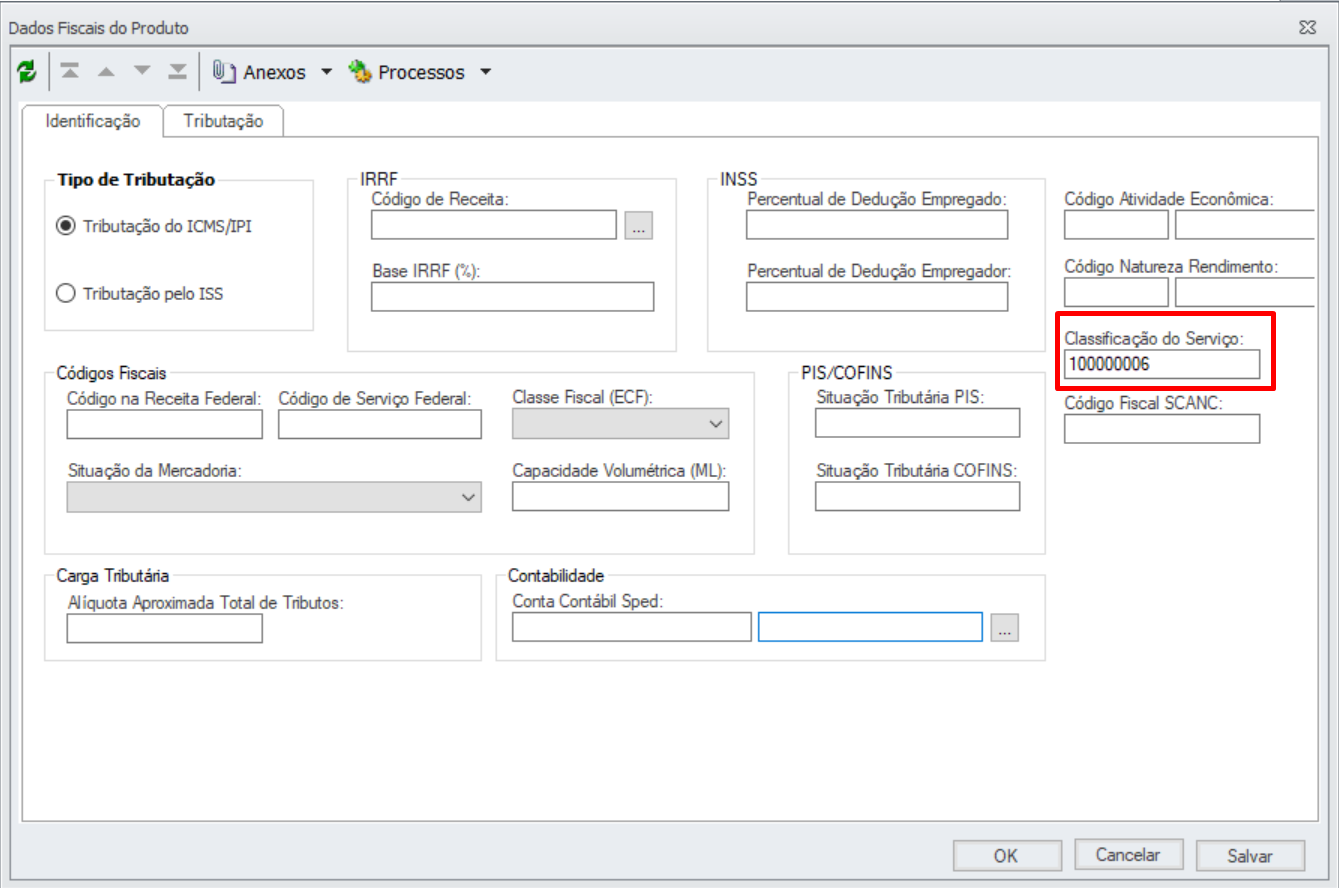Click the Anexos paperclip icon

[224, 72]
